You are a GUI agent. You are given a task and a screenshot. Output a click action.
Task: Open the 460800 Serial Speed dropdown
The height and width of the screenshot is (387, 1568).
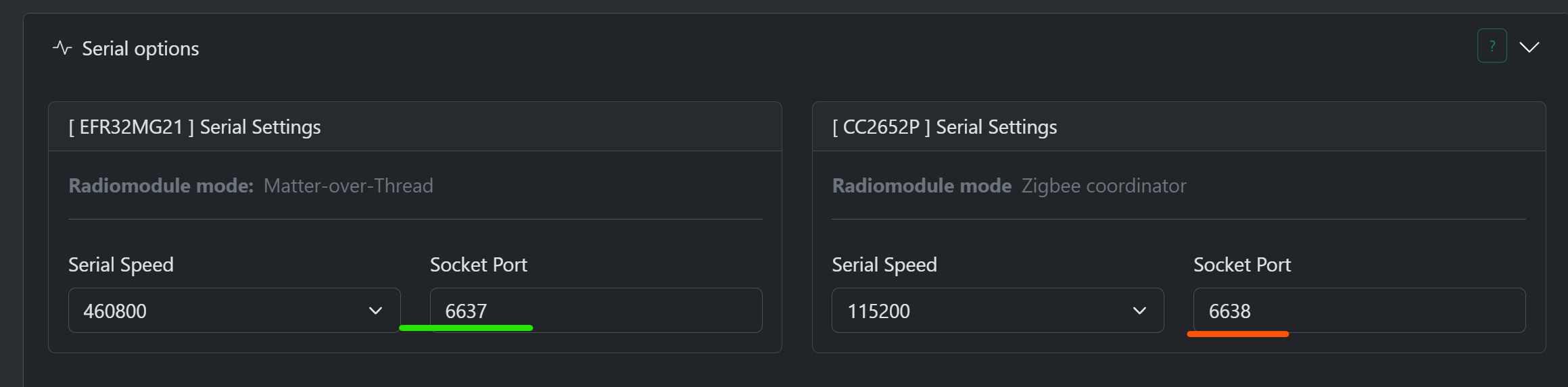(x=234, y=311)
